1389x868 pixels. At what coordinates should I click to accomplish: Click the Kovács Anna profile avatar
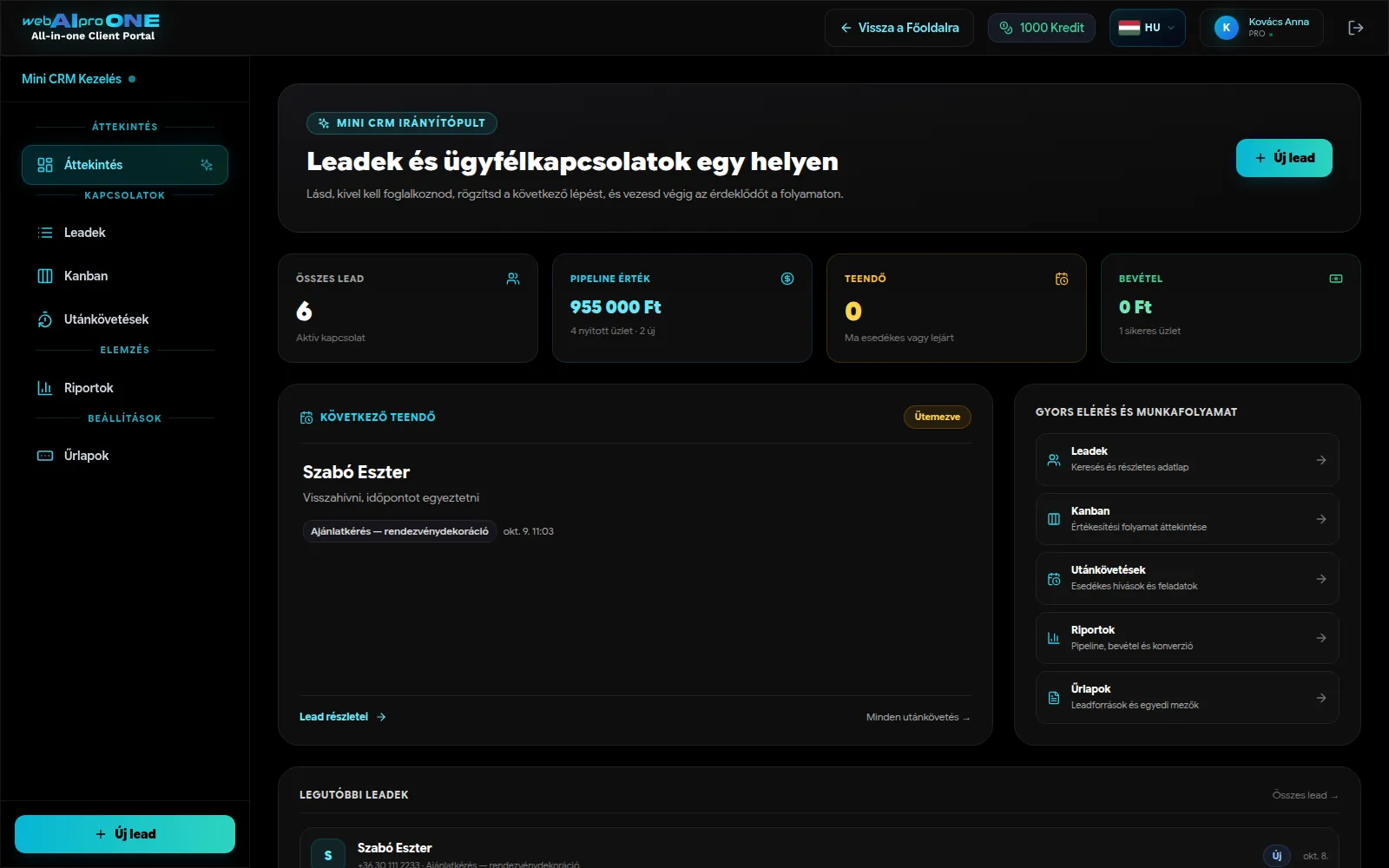1226,28
